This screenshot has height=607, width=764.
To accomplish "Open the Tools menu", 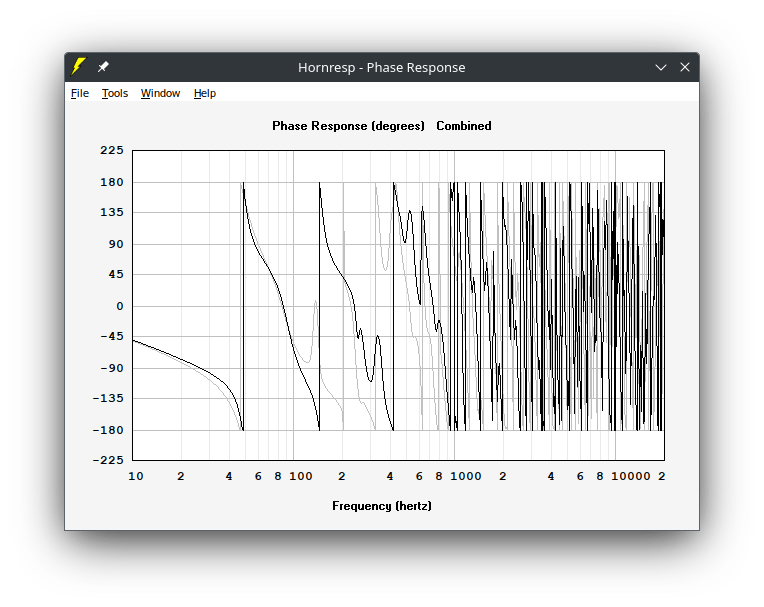I will click(x=115, y=93).
